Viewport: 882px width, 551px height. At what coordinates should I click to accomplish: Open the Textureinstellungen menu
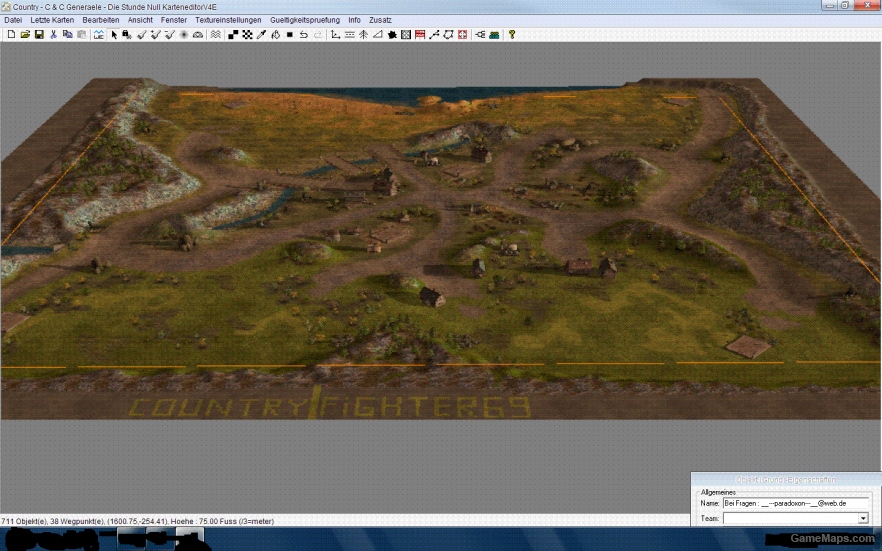point(228,20)
